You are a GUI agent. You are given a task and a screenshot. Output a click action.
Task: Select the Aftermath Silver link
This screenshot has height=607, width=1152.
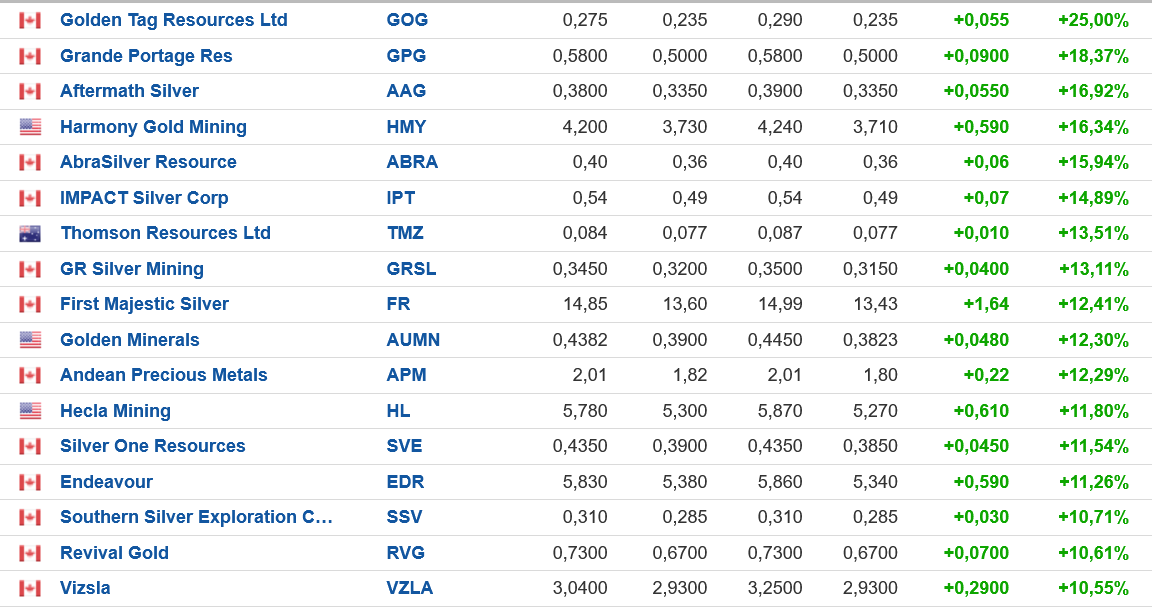(129, 91)
